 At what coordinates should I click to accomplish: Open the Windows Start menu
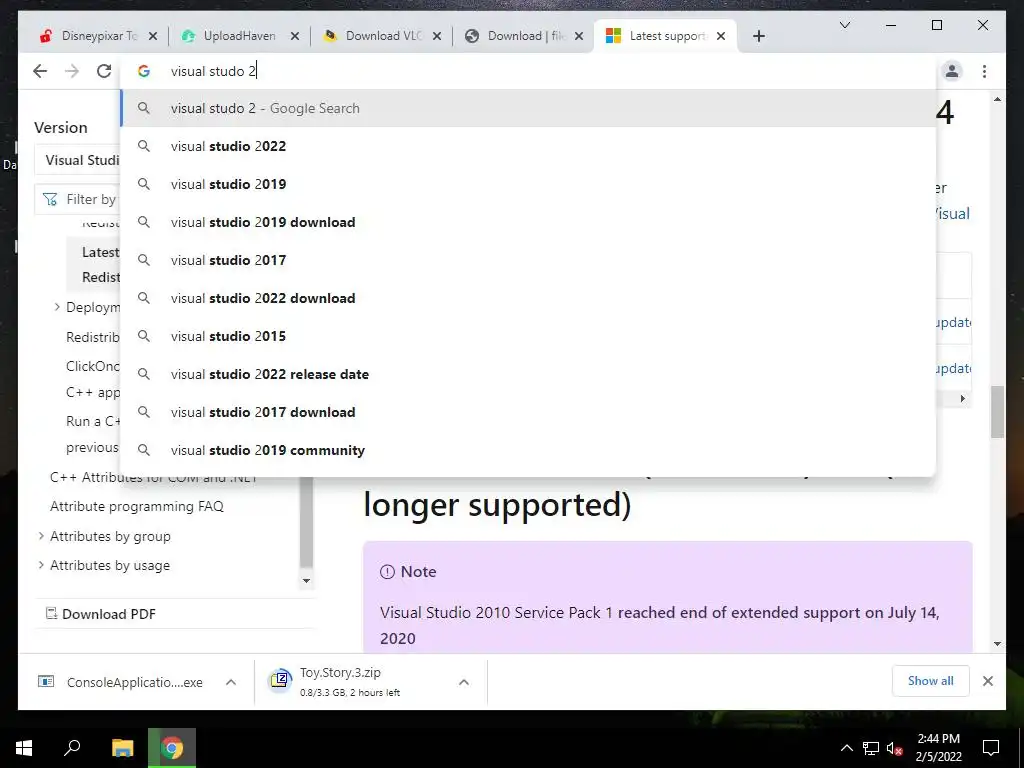click(x=24, y=748)
